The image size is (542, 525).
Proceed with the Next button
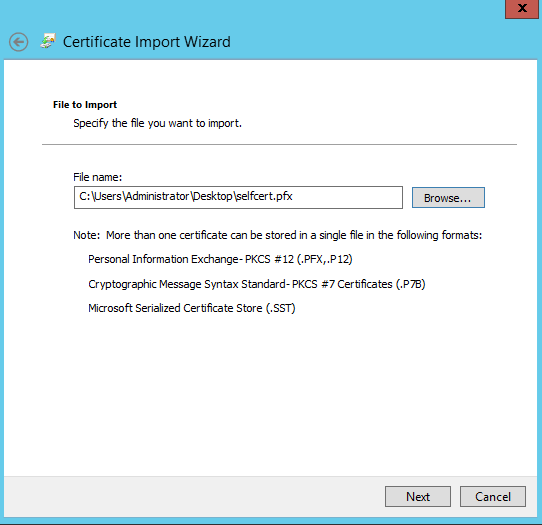[418, 497]
